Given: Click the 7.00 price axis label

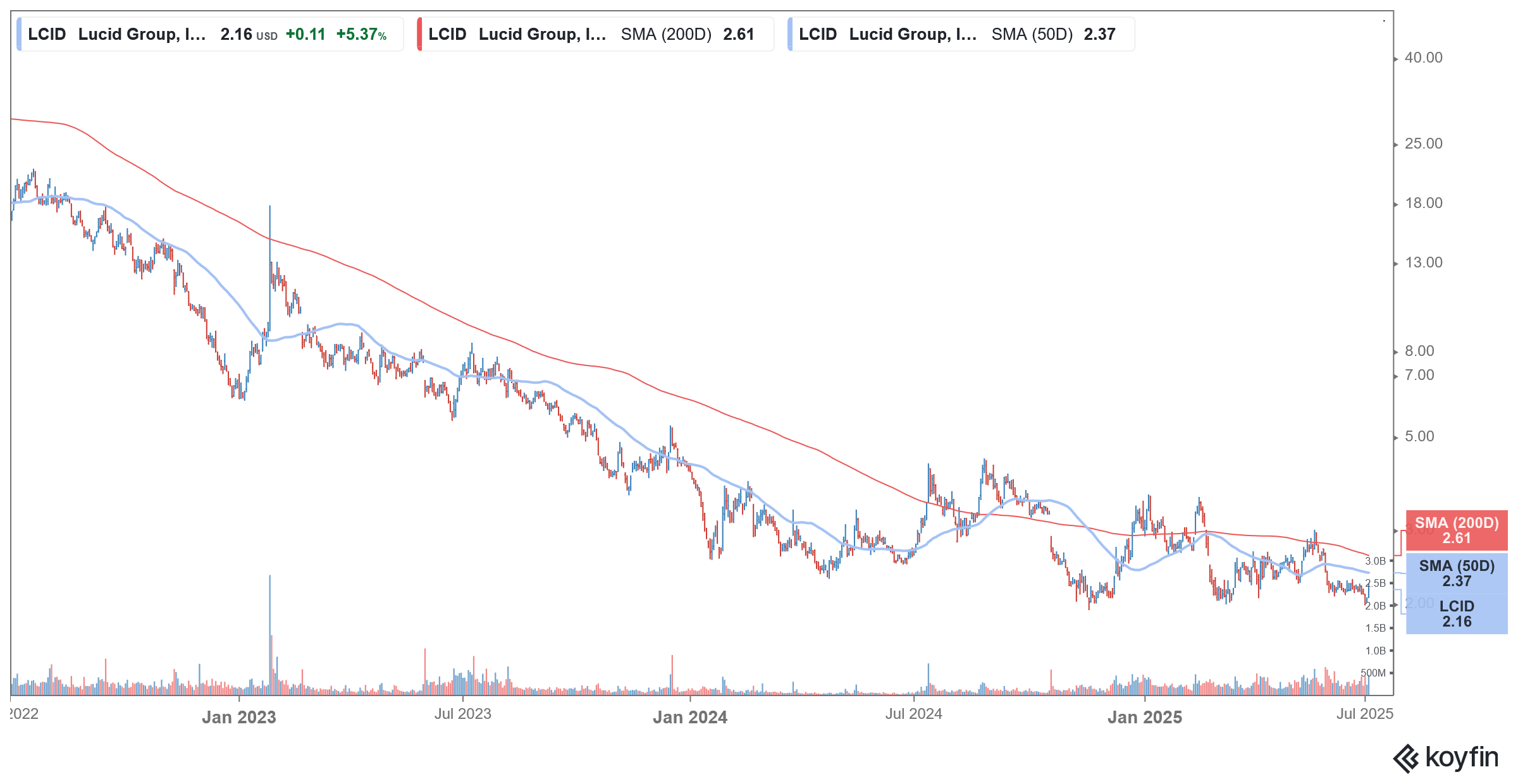Looking at the screenshot, I should (1419, 375).
